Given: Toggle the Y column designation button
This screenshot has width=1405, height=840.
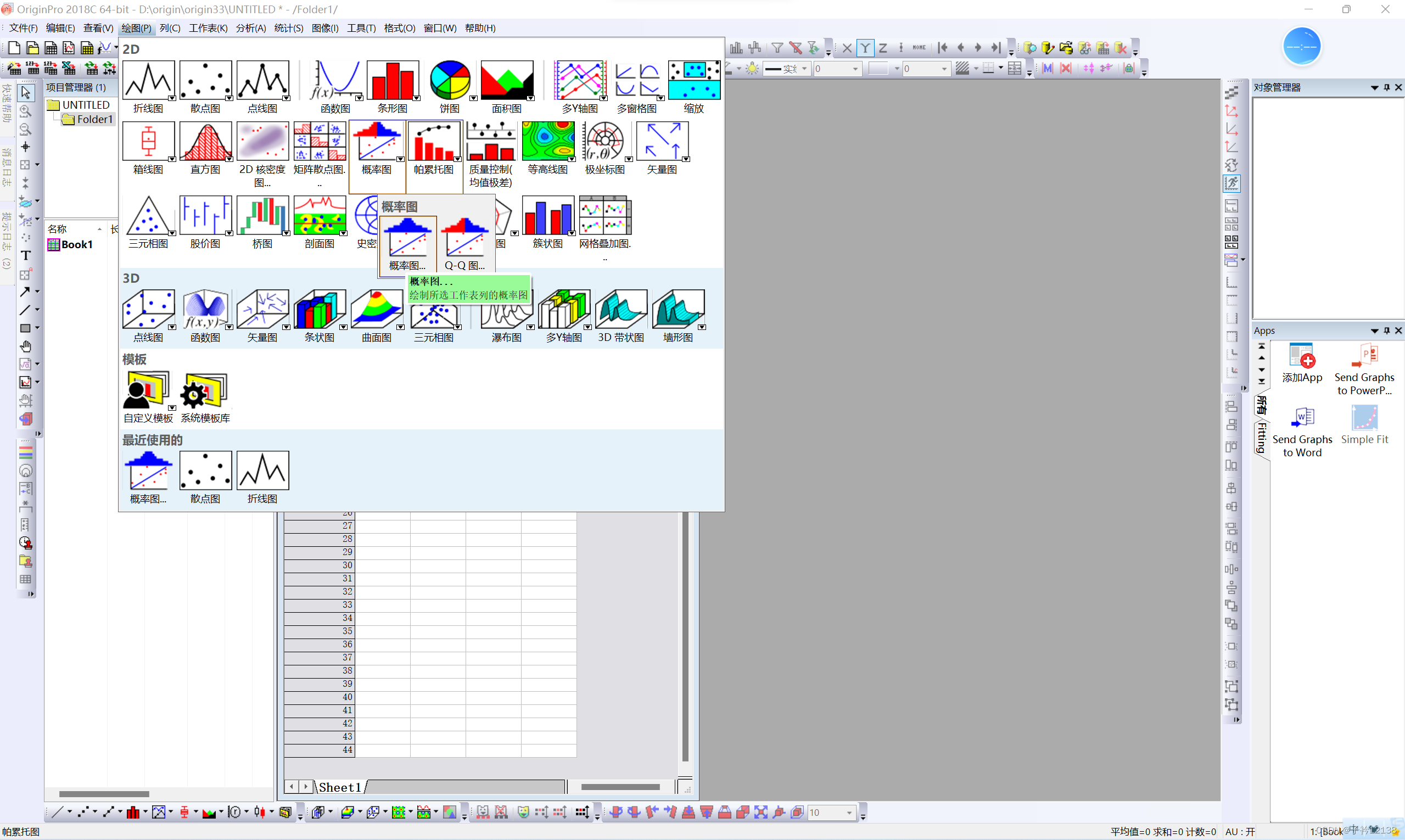Looking at the screenshot, I should click(x=865, y=48).
